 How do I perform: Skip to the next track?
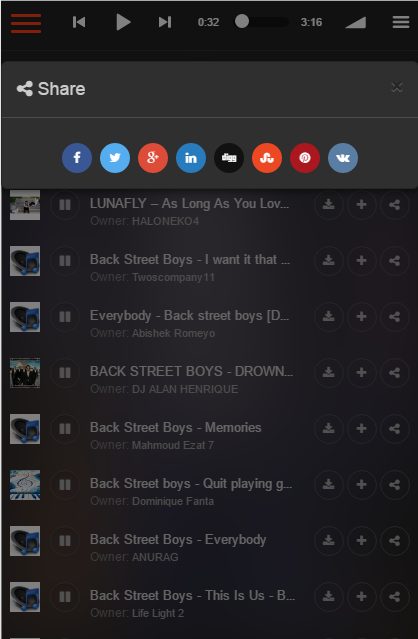coord(165,22)
